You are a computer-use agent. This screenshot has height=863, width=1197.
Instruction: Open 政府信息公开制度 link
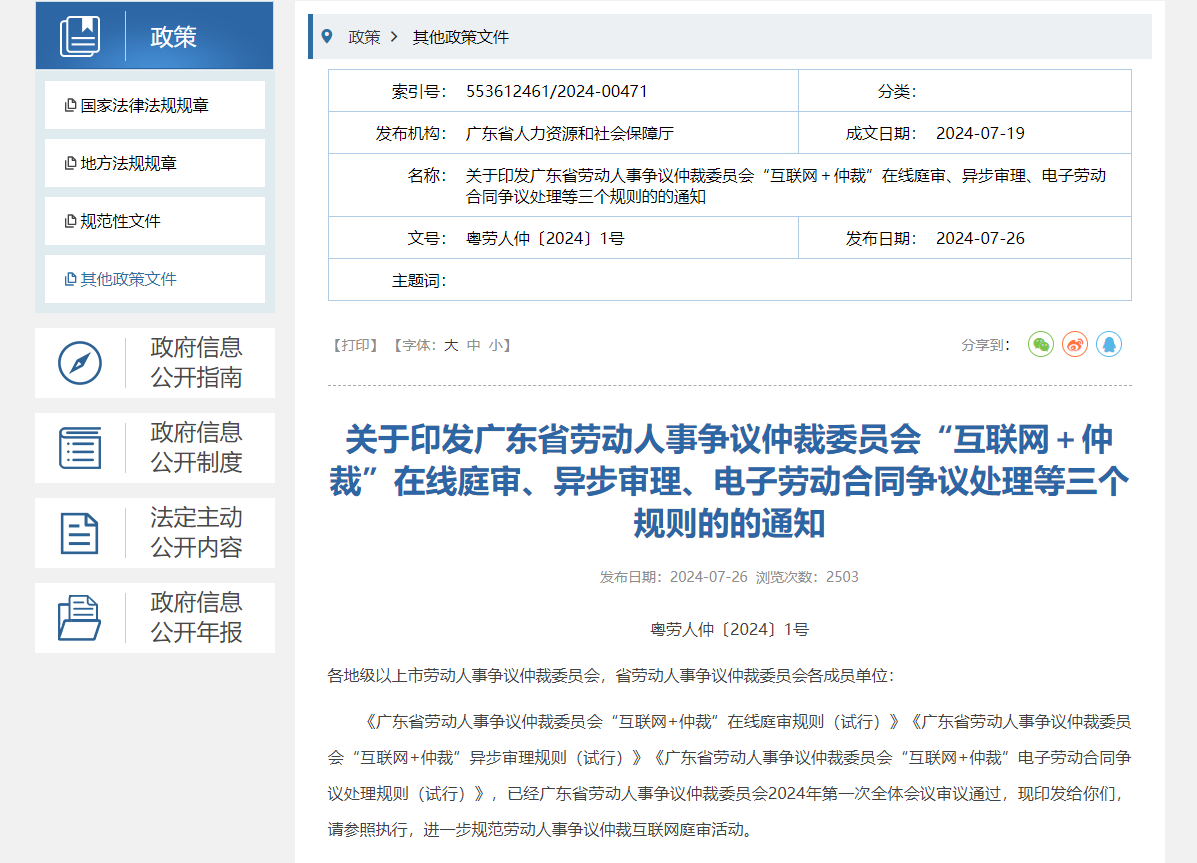196,448
